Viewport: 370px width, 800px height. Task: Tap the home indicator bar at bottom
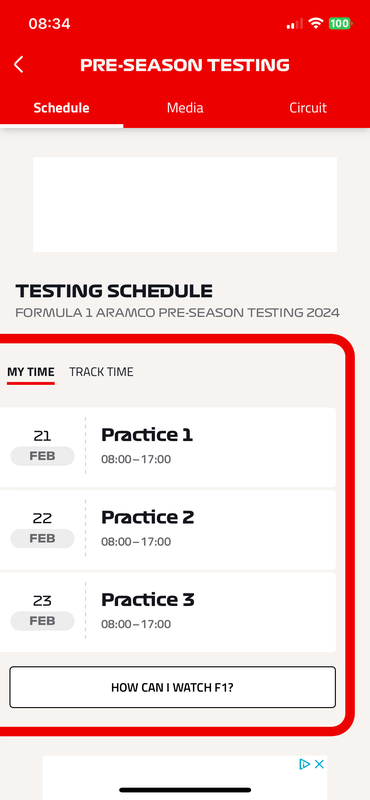(185, 790)
